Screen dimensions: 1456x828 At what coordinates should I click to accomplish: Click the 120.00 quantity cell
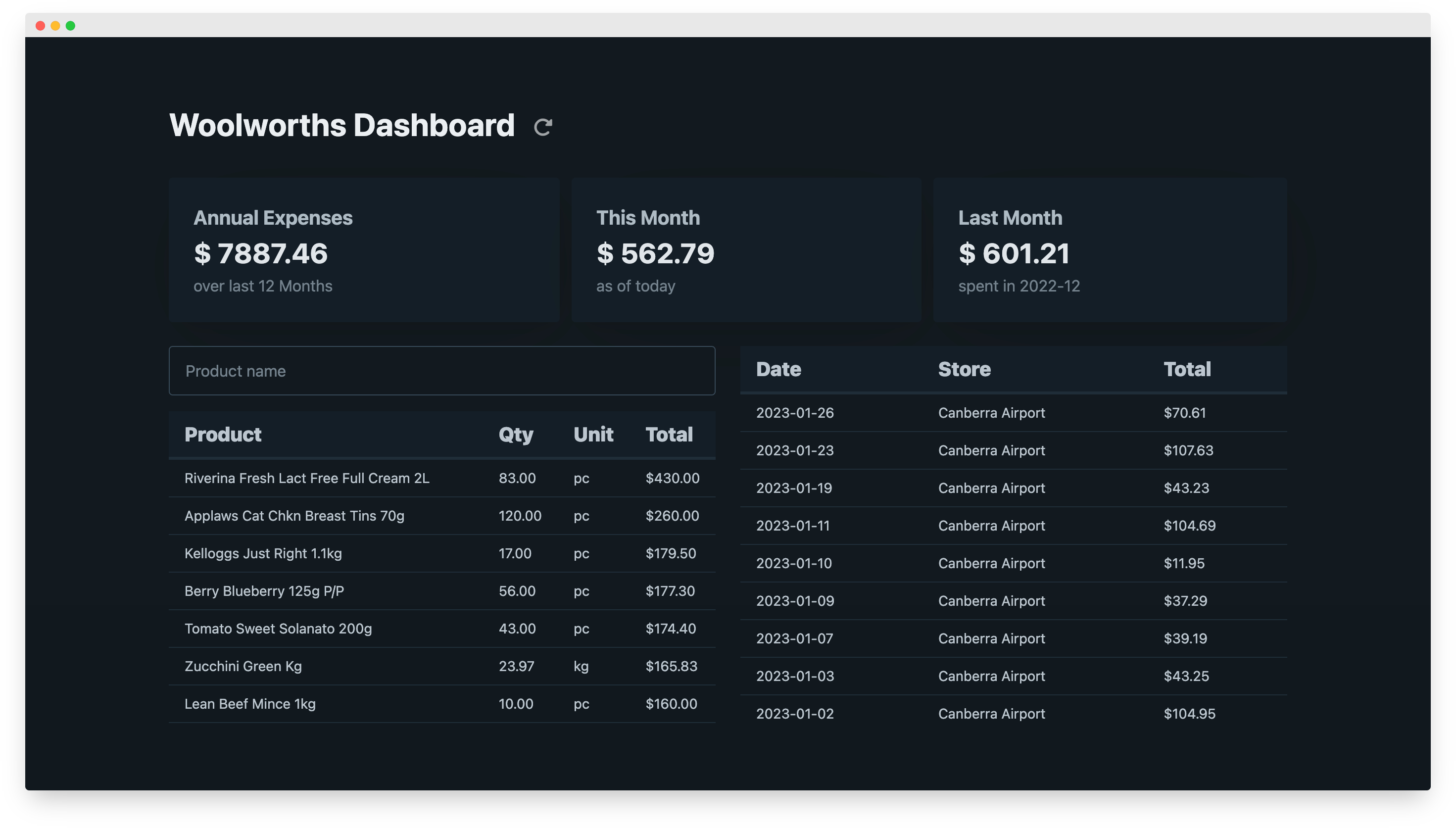(x=520, y=516)
